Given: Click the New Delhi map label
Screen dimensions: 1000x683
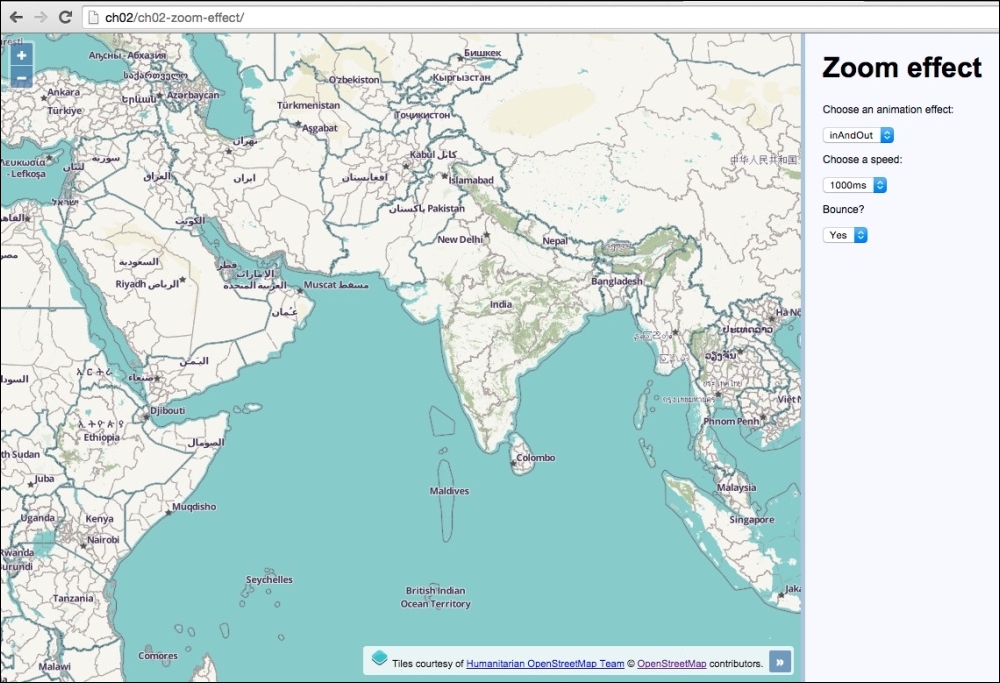Looking at the screenshot, I should click(x=460, y=240).
